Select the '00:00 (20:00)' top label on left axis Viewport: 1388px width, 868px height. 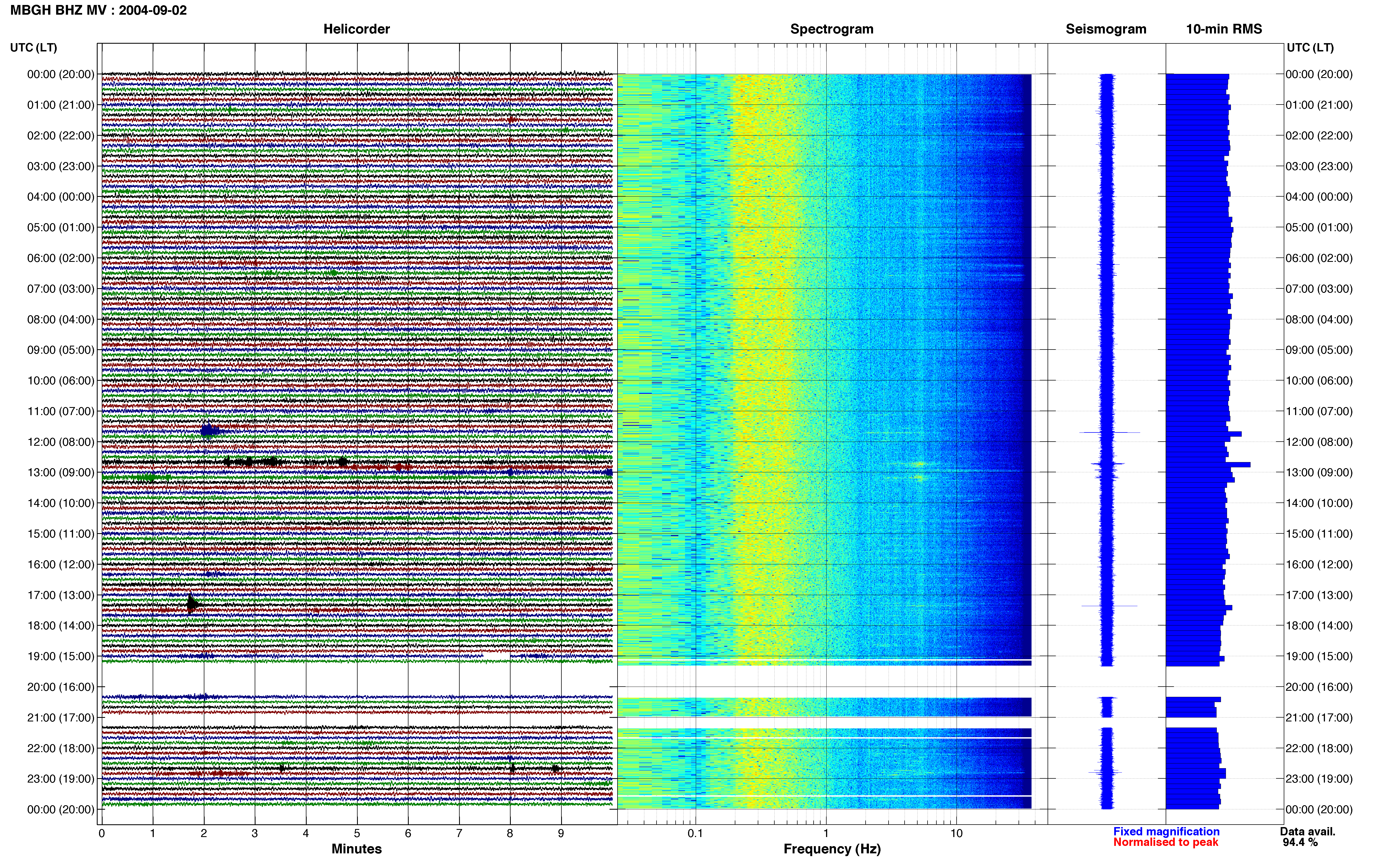[61, 74]
